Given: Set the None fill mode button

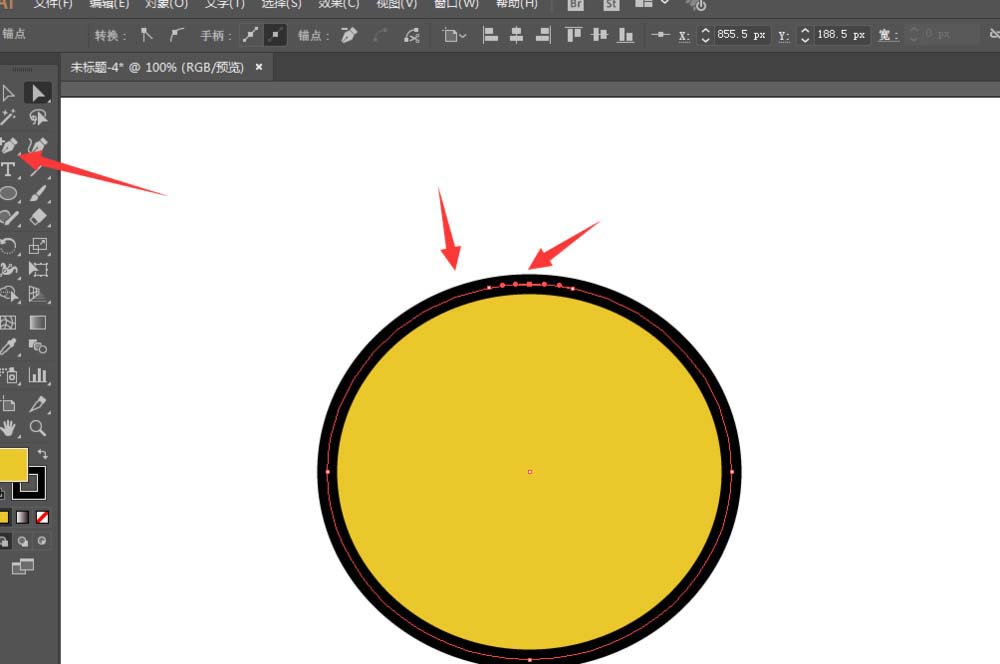Looking at the screenshot, I should (42, 517).
